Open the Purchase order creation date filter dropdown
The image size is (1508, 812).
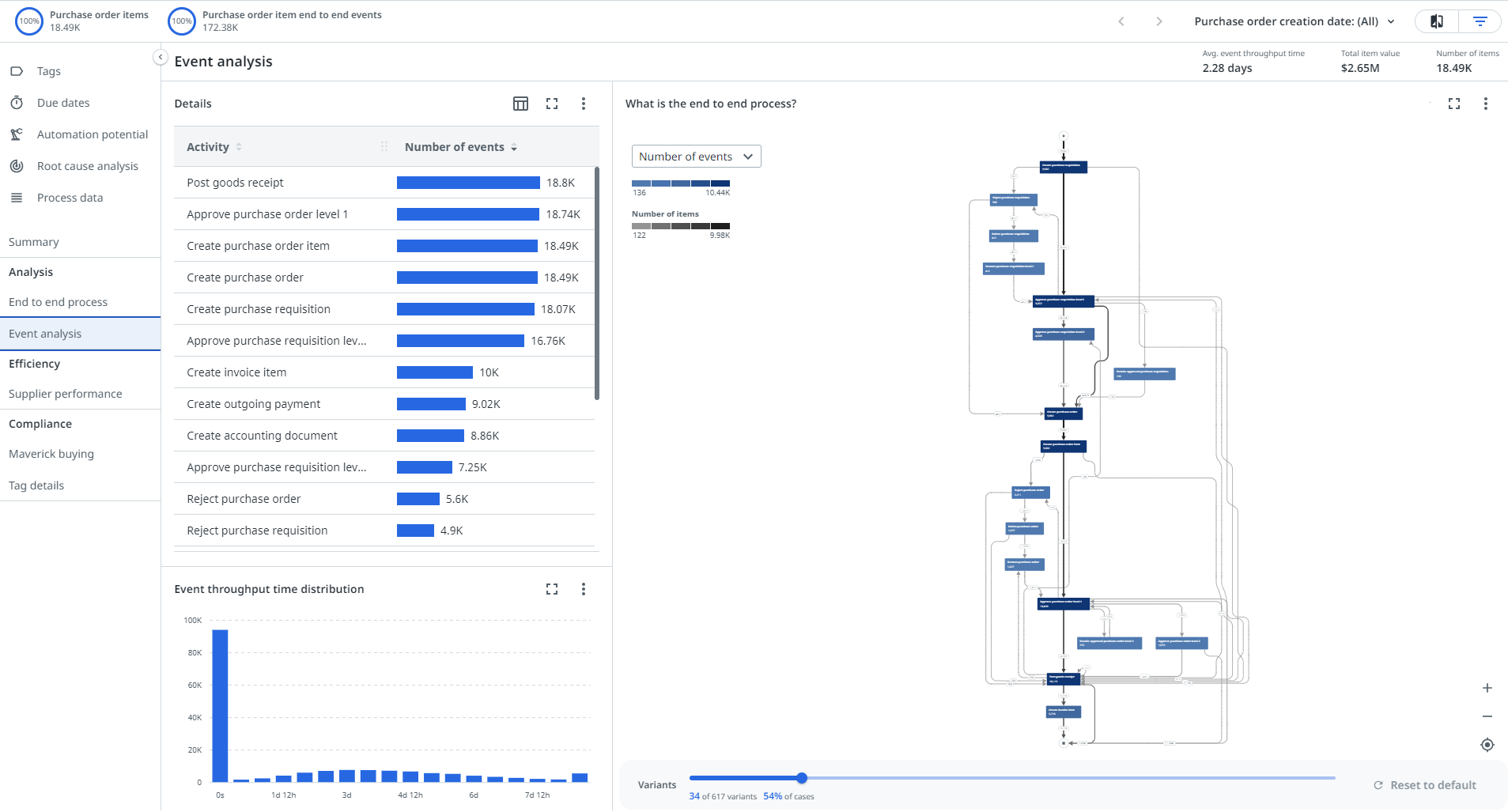coord(1294,21)
